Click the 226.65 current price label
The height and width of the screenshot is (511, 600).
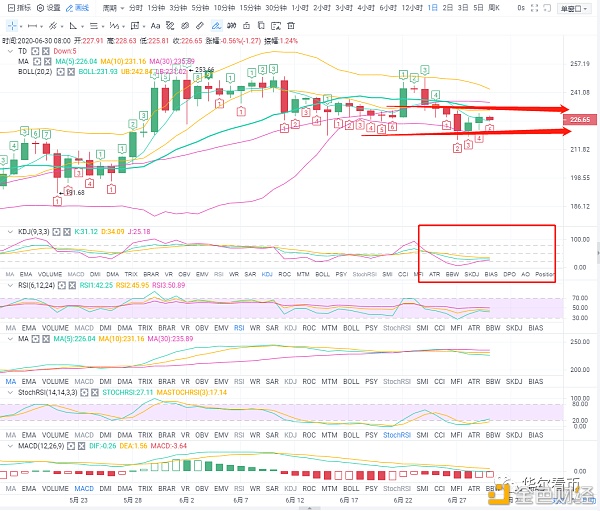(x=580, y=120)
